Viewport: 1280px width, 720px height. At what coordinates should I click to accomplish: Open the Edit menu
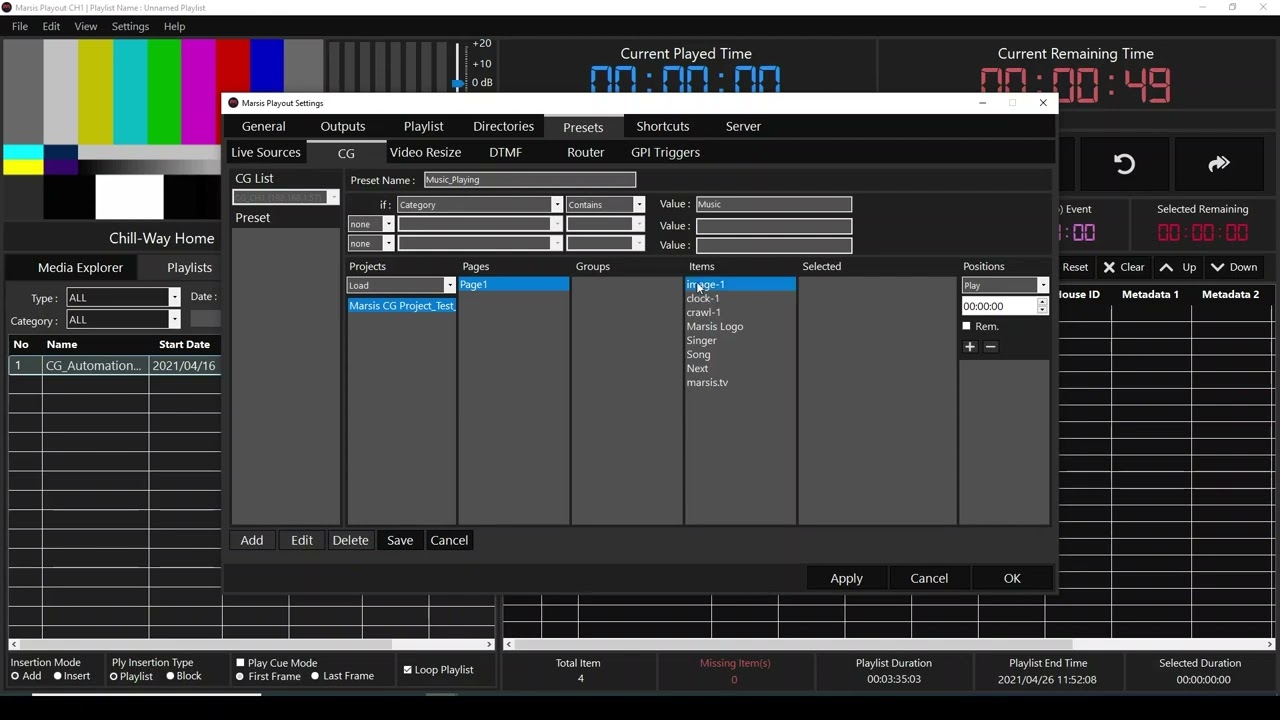tap(51, 26)
